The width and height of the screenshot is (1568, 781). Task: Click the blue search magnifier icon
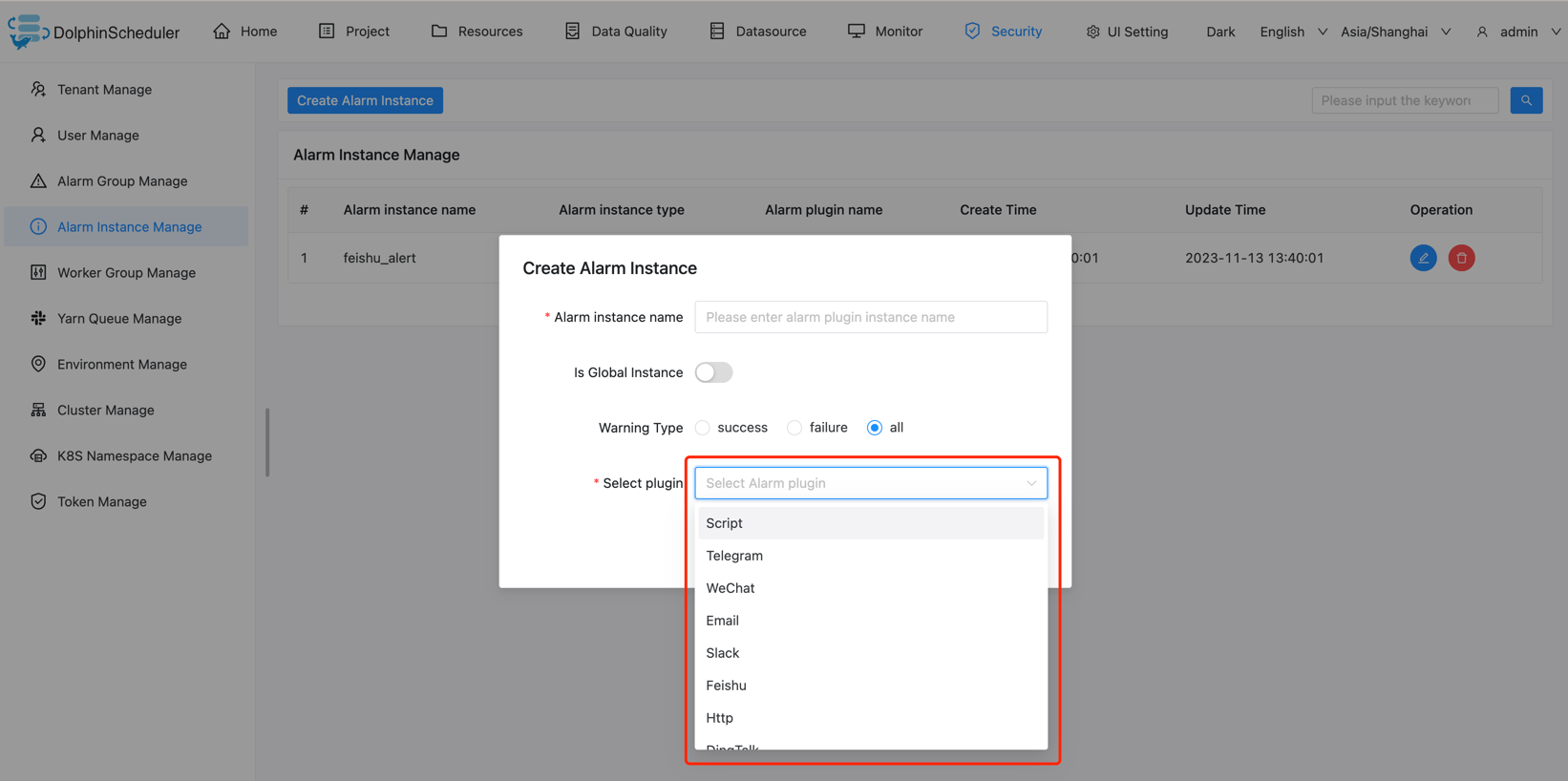[1526, 100]
